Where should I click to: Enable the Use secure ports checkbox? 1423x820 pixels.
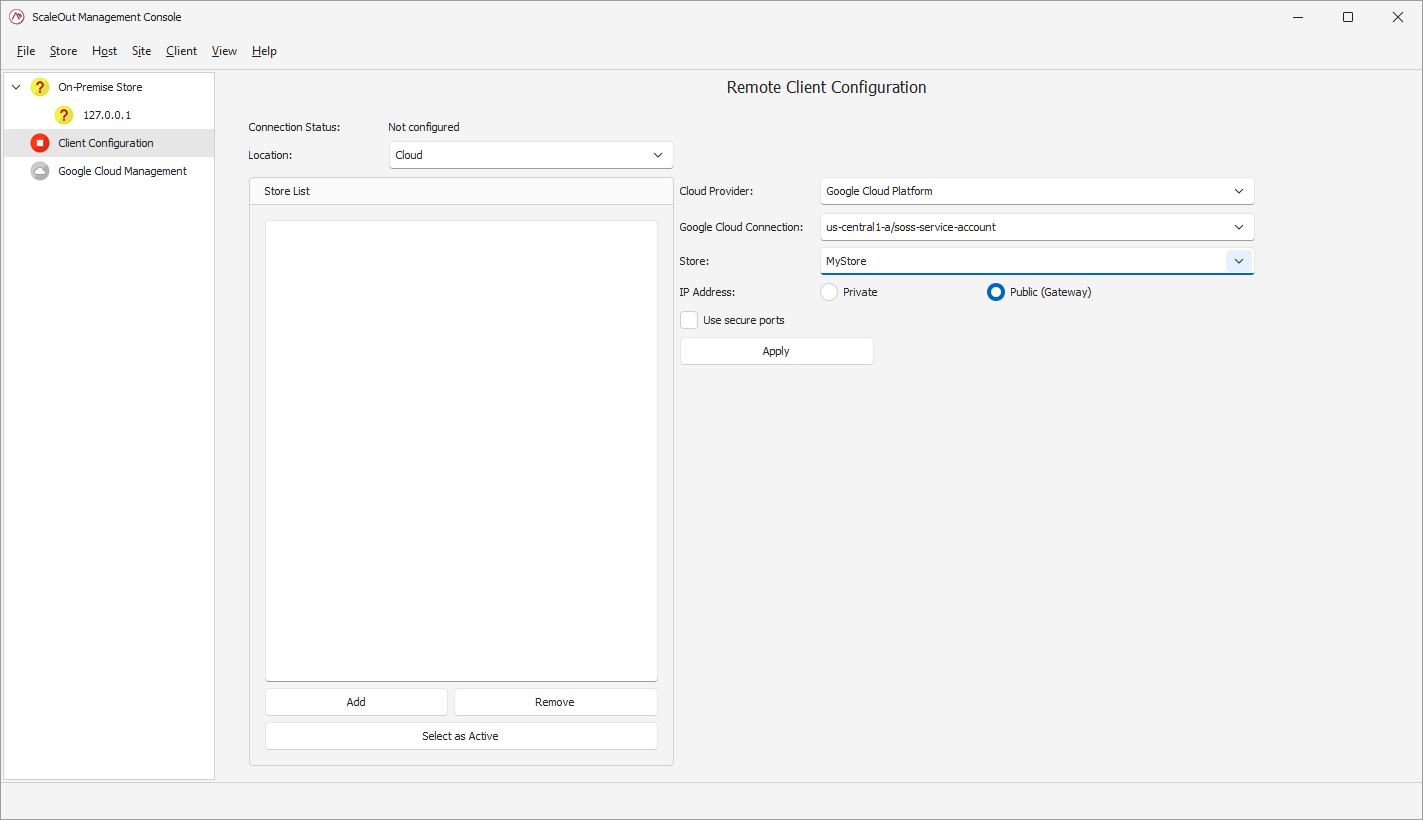[689, 320]
